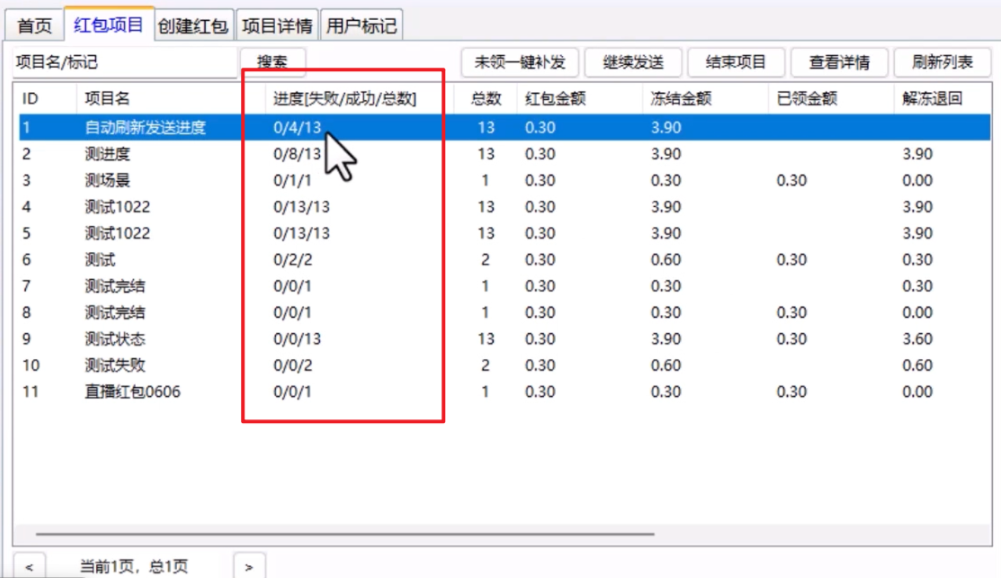Viewport: 1001px width, 578px height.
Task: Click 已领金额 0.30 in 直播红包0606 row
Action: coord(792,392)
